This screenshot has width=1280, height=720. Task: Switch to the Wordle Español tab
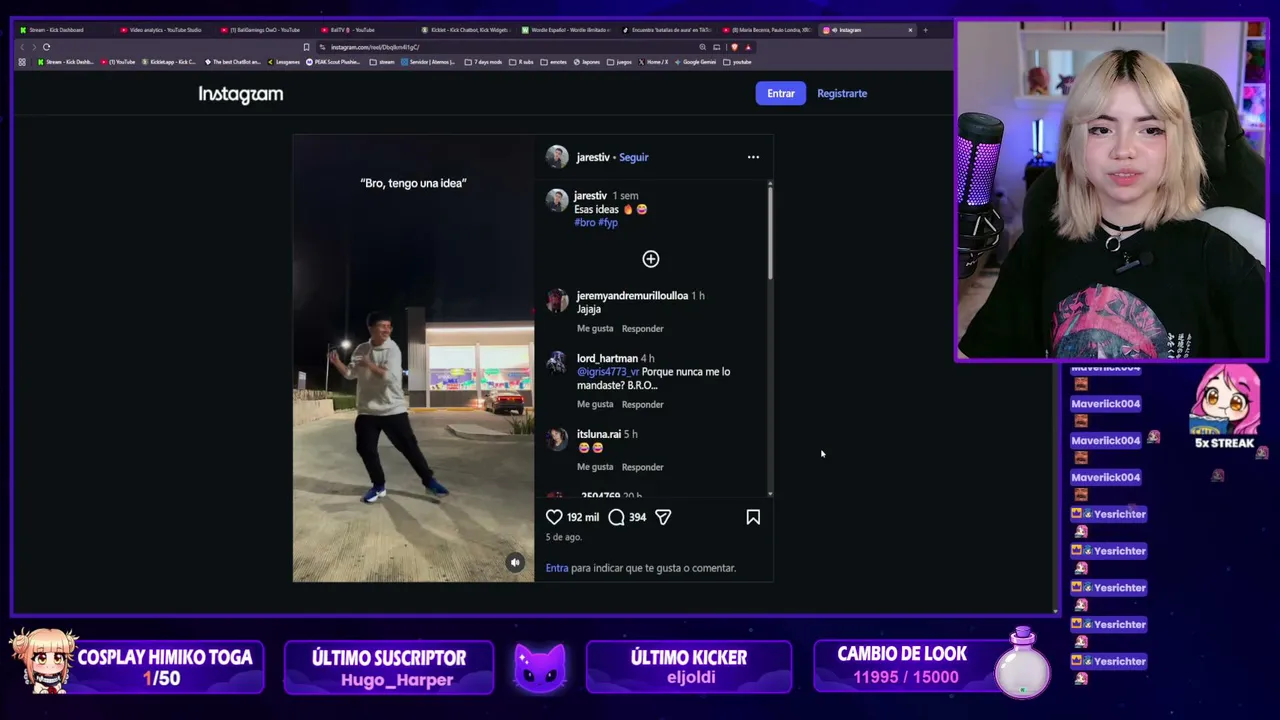(x=565, y=30)
